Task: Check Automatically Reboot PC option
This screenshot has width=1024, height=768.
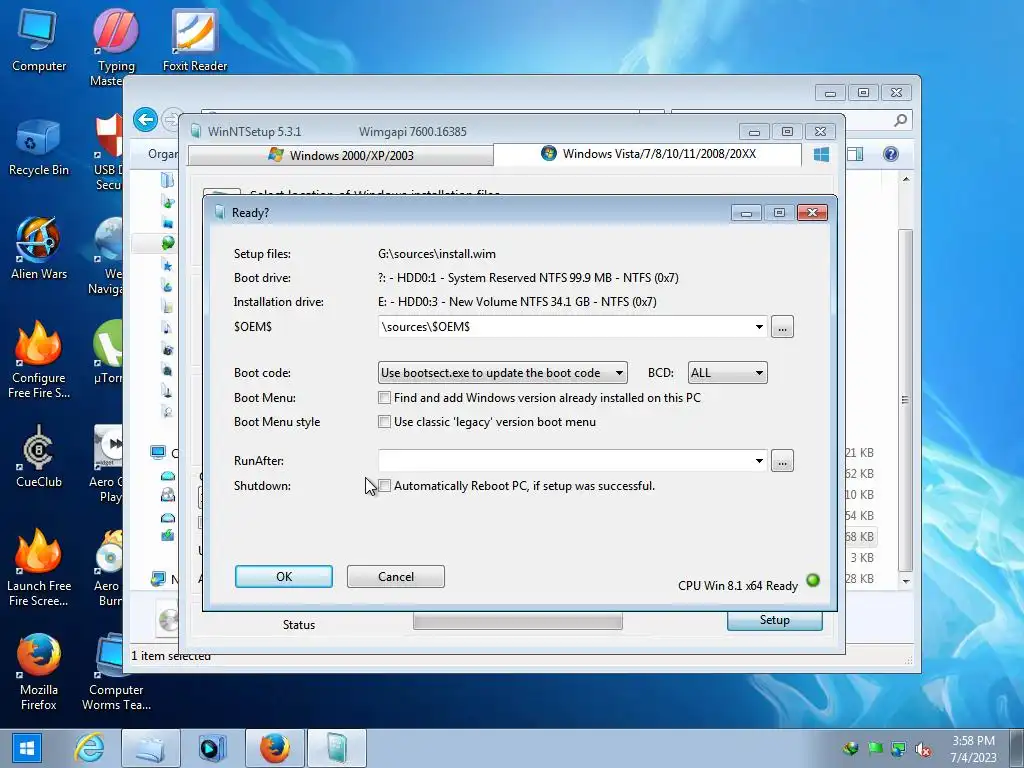Action: (x=385, y=486)
